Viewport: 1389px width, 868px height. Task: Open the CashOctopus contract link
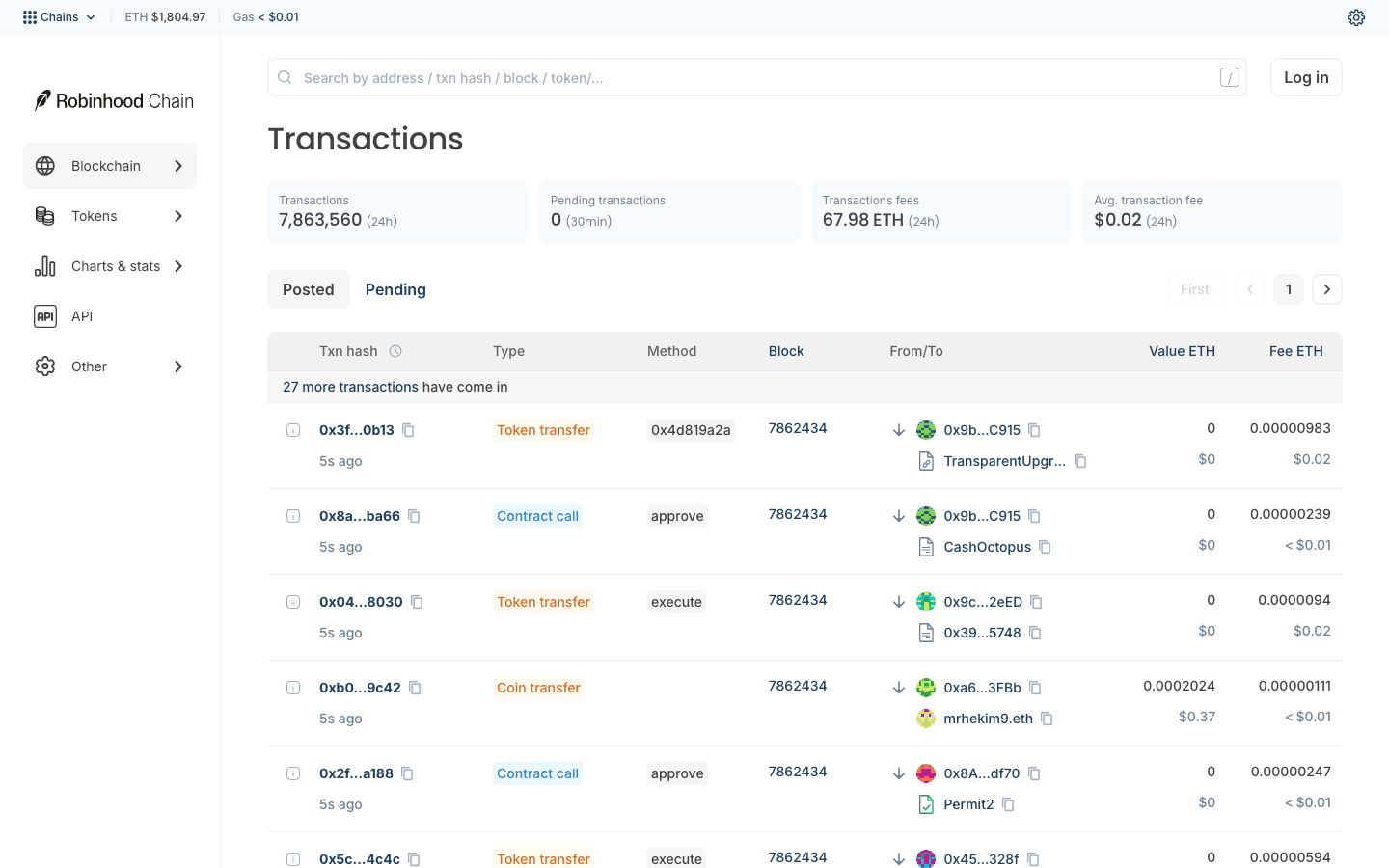point(987,547)
